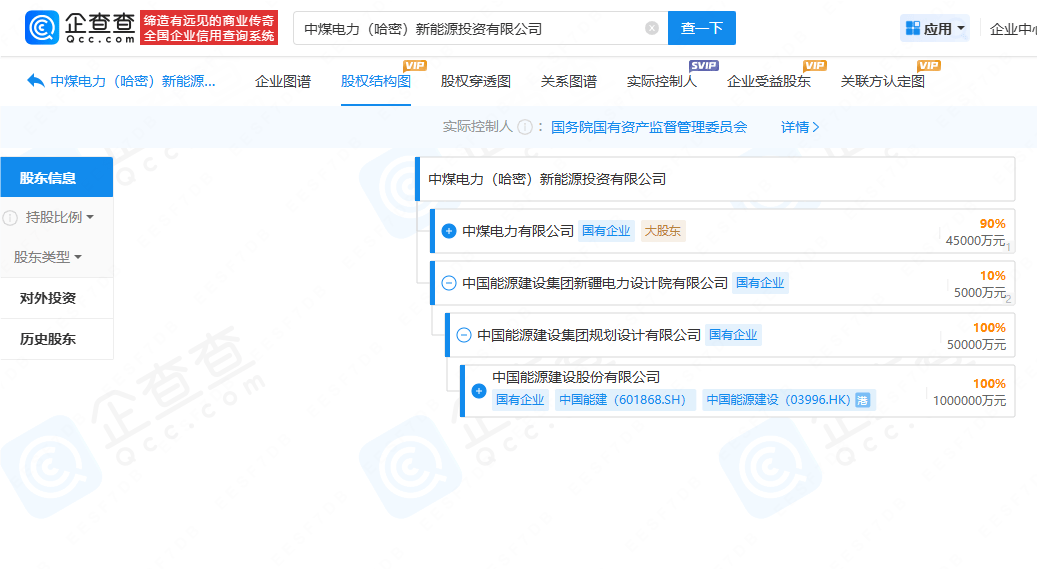Click the 中国能源建设（03996.HK） stock tag

click(789, 400)
